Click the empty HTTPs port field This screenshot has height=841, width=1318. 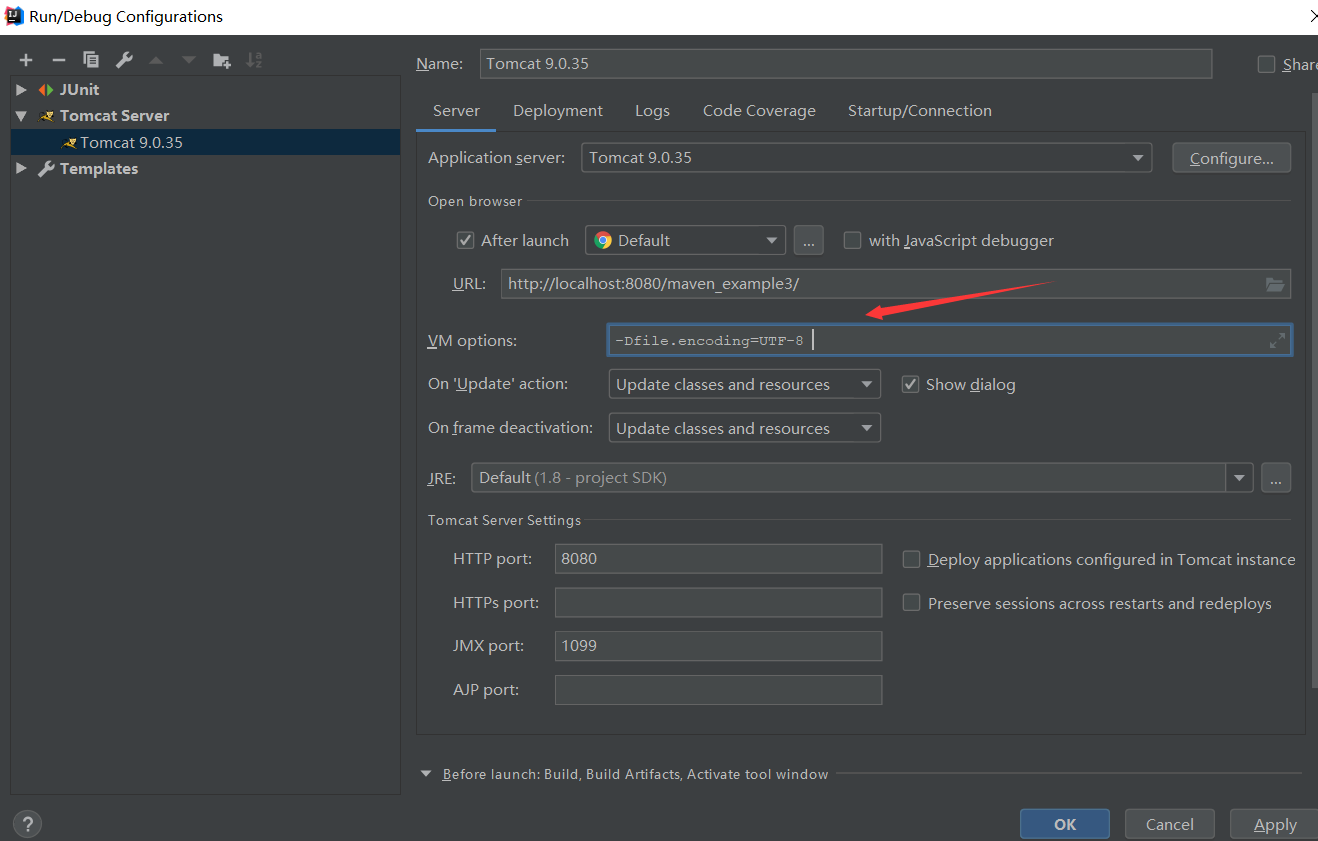pos(718,603)
